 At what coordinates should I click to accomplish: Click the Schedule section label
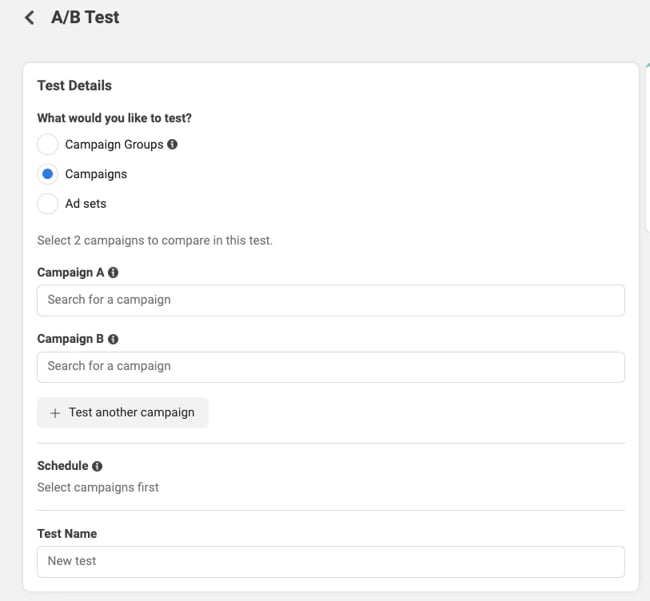tap(62, 466)
